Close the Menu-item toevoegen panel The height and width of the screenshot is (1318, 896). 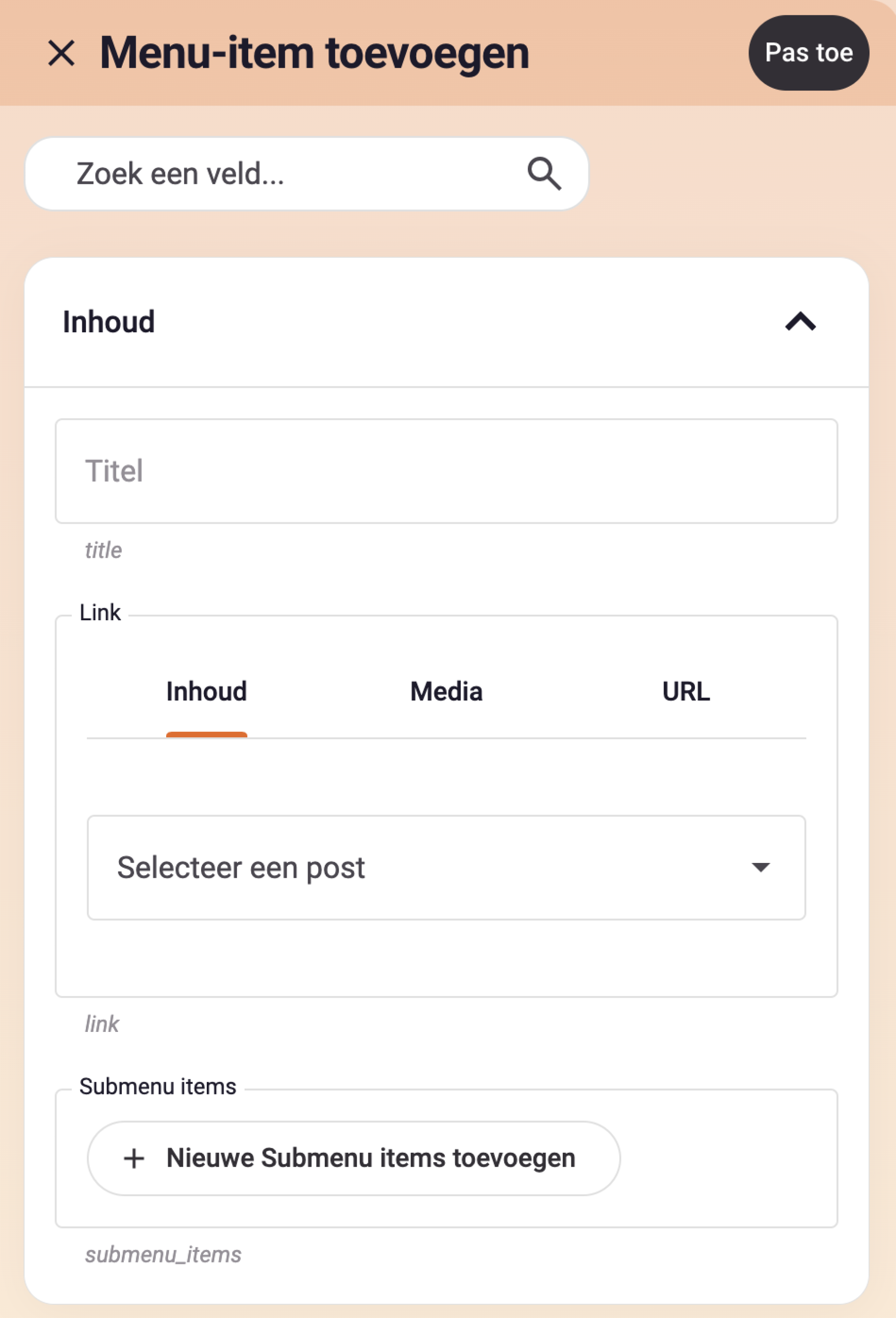click(61, 53)
